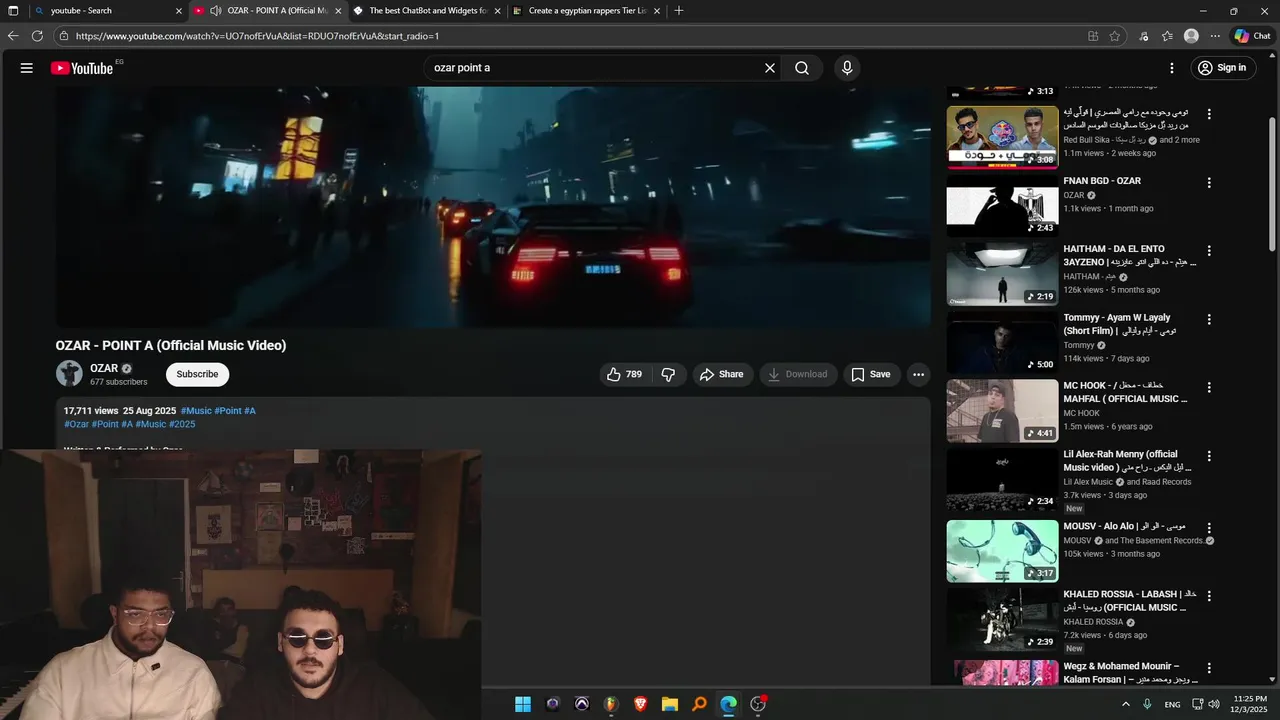Subscribe to the OZAR channel
Screen dimensions: 1280x720
click(x=197, y=374)
